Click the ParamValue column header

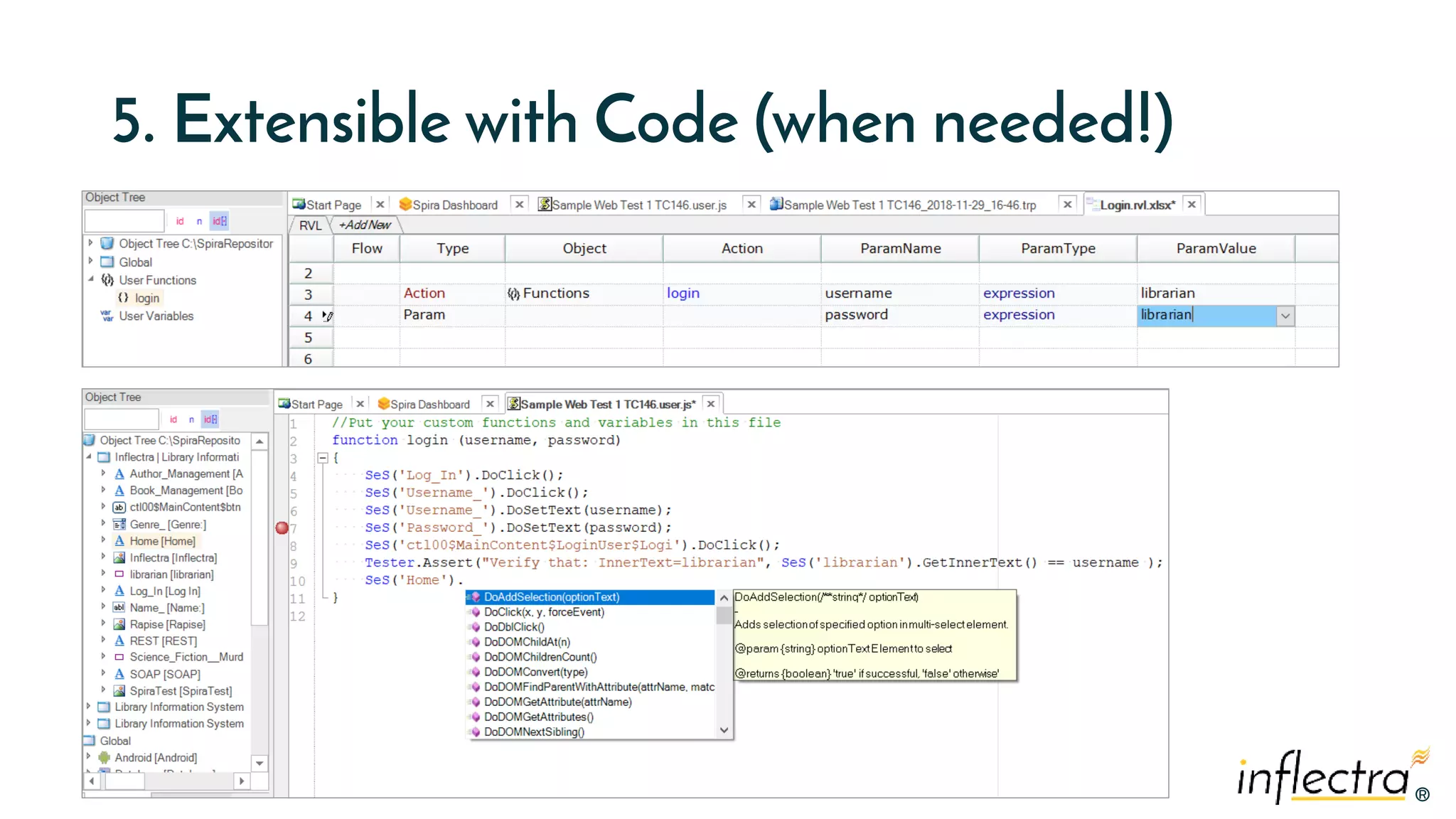pyautogui.click(x=1216, y=248)
